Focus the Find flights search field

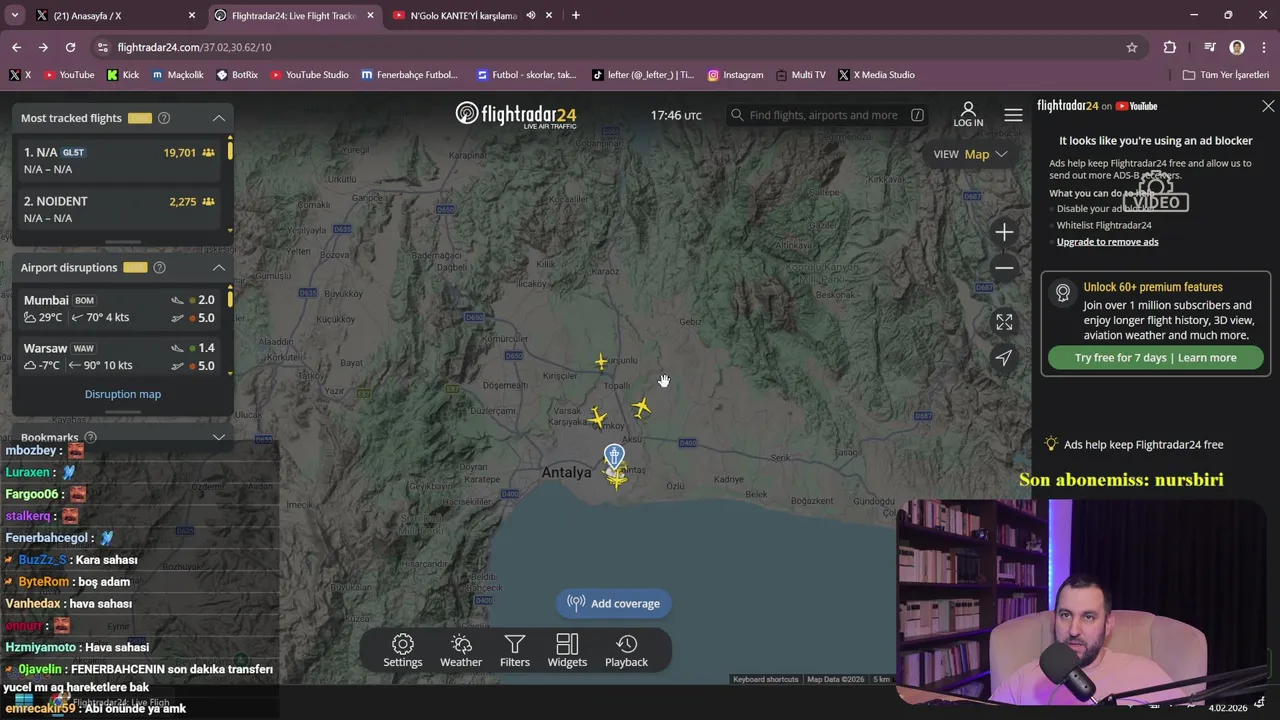tap(826, 115)
